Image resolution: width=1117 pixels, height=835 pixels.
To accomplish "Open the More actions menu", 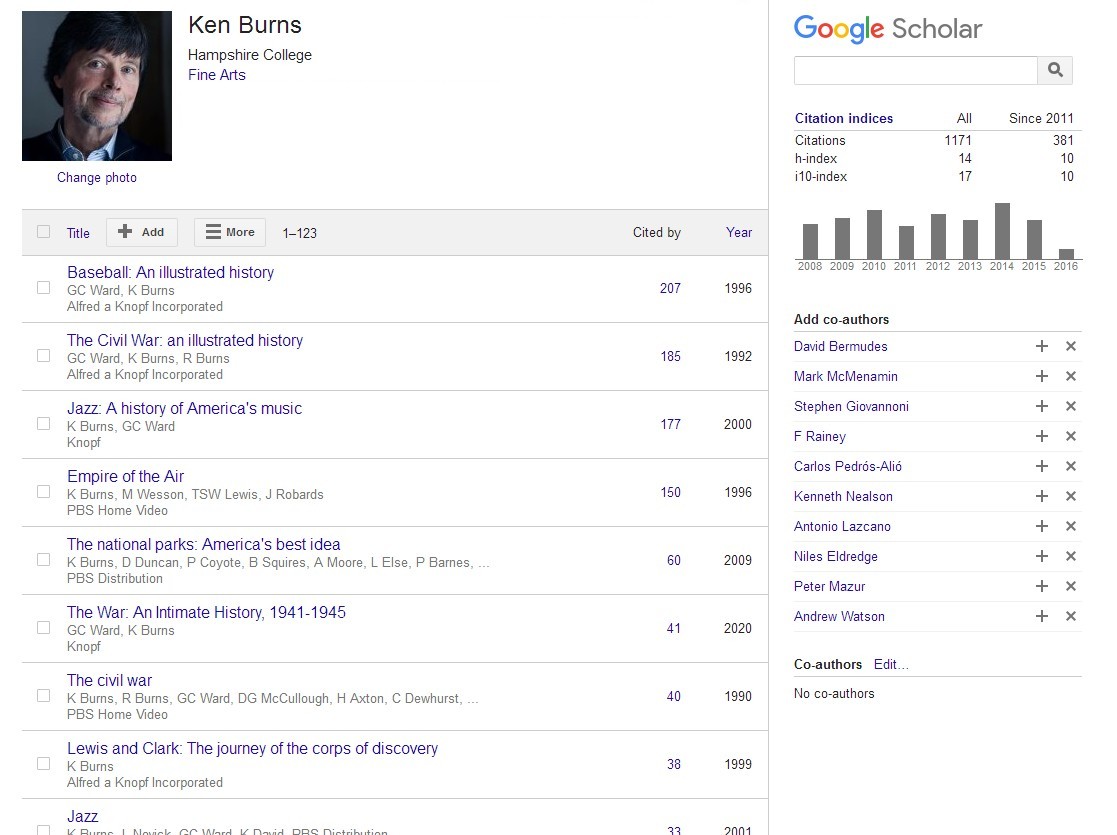I will pyautogui.click(x=230, y=232).
